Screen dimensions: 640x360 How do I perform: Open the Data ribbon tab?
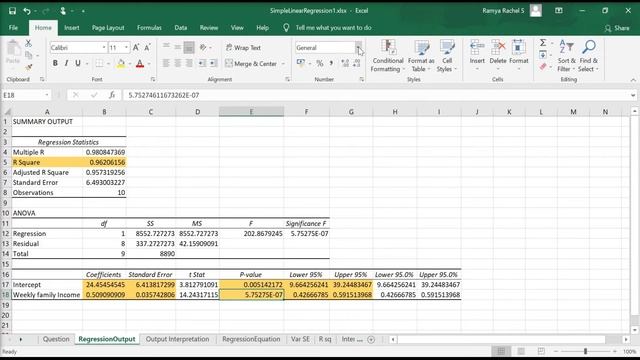click(x=180, y=28)
